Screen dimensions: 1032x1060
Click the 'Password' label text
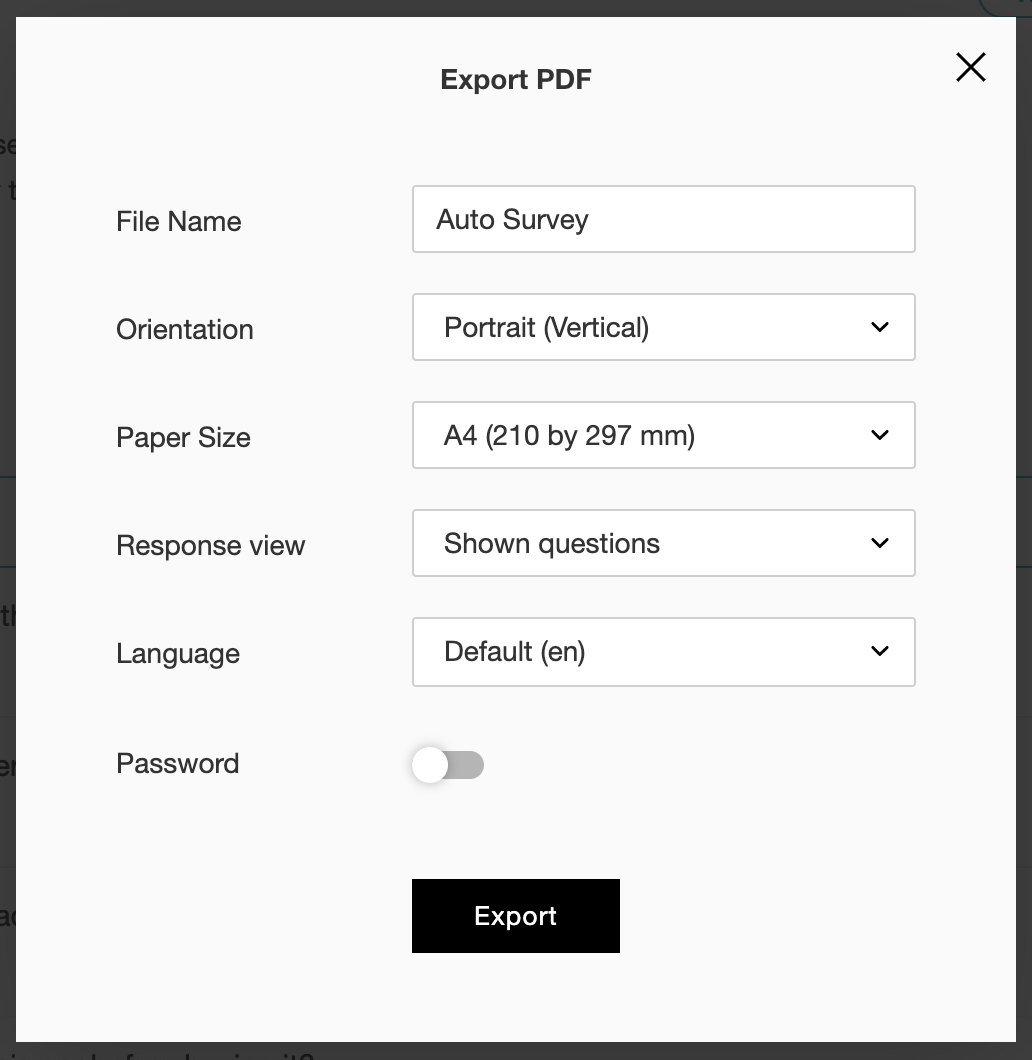point(178,763)
